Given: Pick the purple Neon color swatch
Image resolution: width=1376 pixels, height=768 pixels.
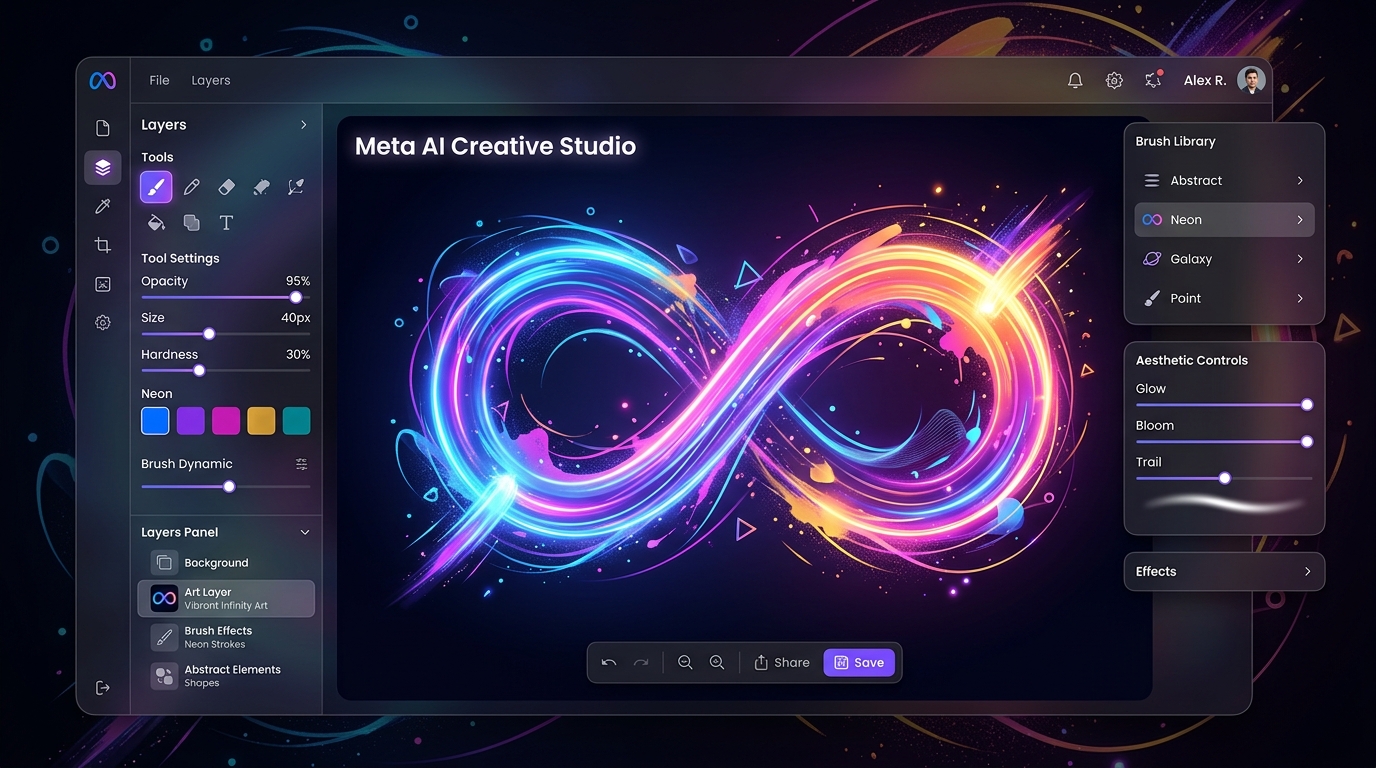Looking at the screenshot, I should [191, 421].
